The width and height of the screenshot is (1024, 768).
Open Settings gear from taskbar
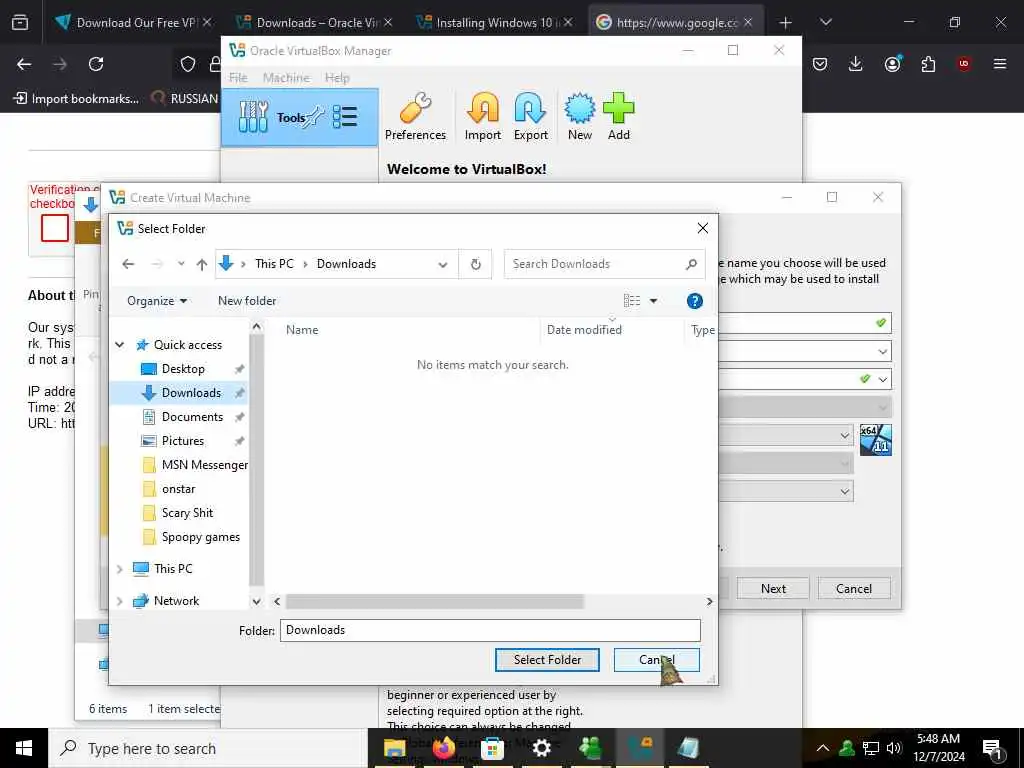click(x=541, y=748)
